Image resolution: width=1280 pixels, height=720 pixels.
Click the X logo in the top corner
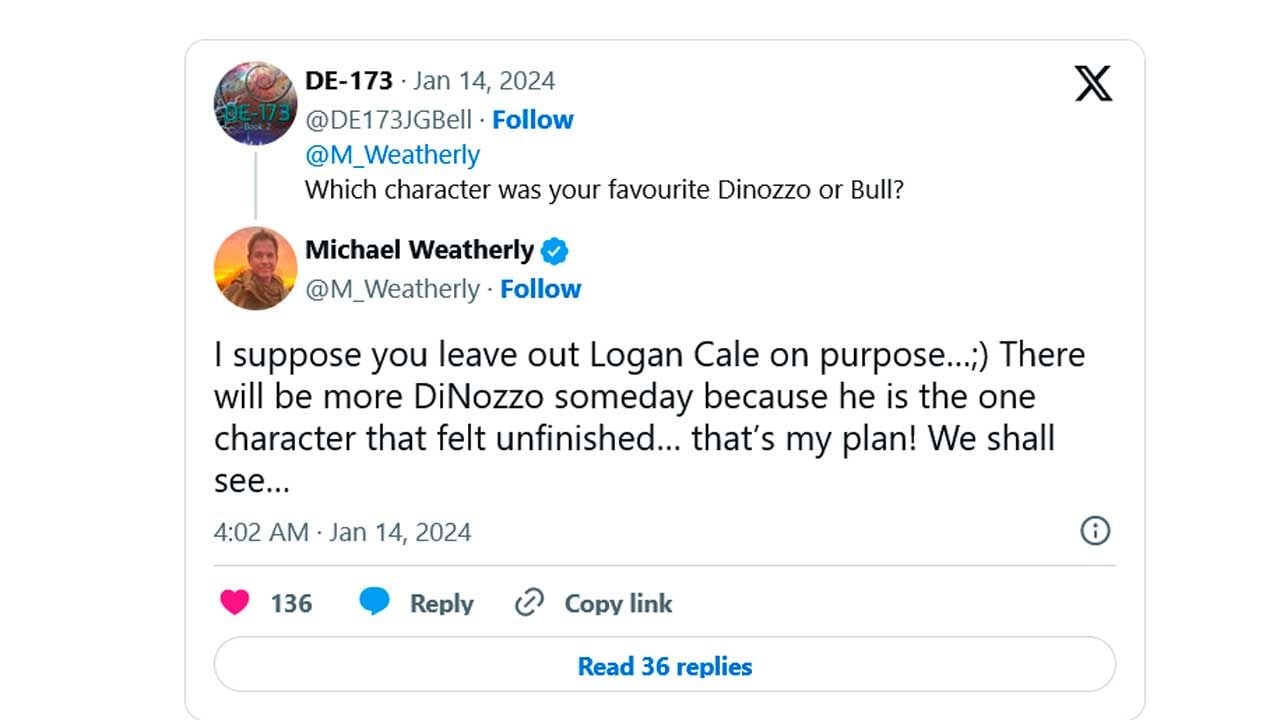[x=1093, y=84]
